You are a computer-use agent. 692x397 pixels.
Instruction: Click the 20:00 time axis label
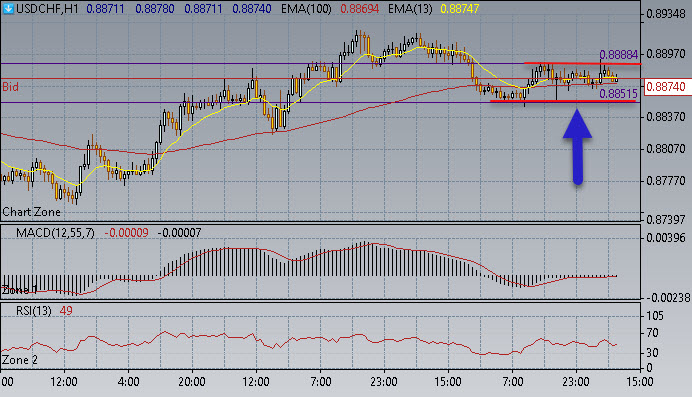point(192,382)
